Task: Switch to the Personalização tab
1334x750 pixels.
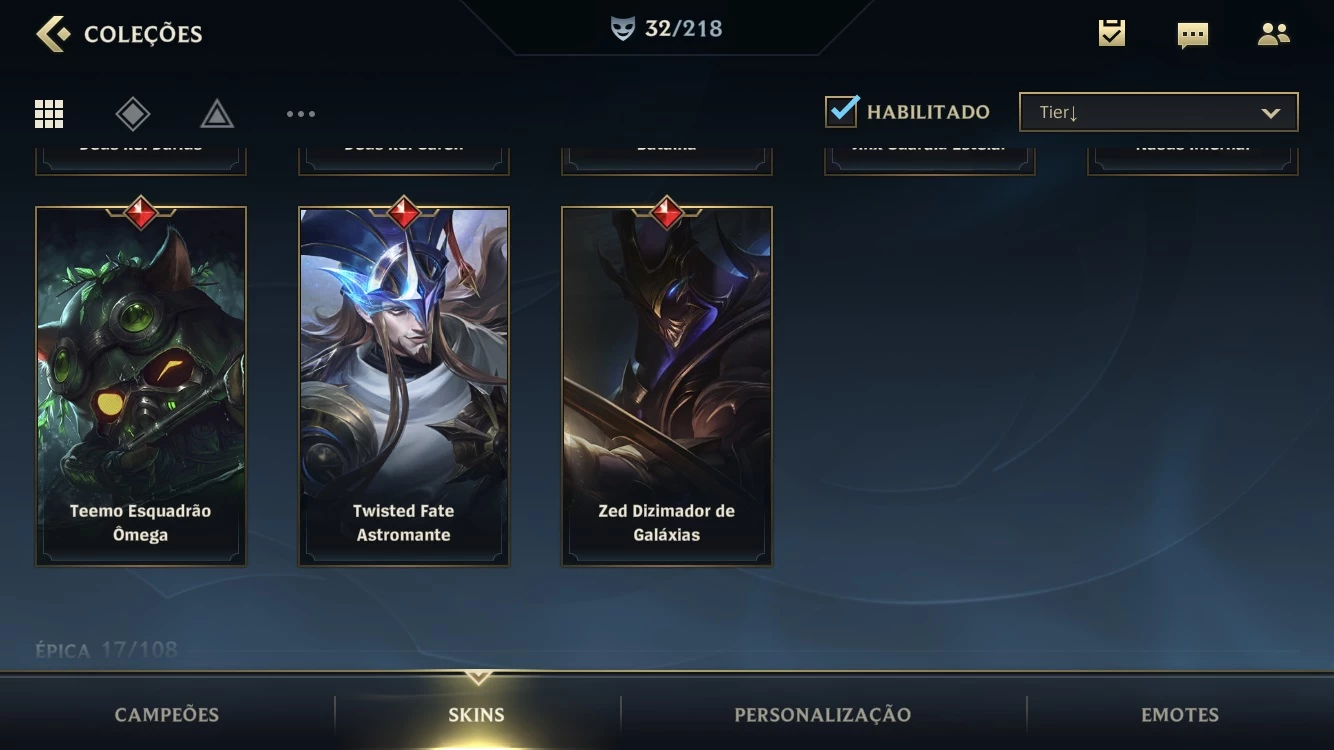Action: [823, 715]
